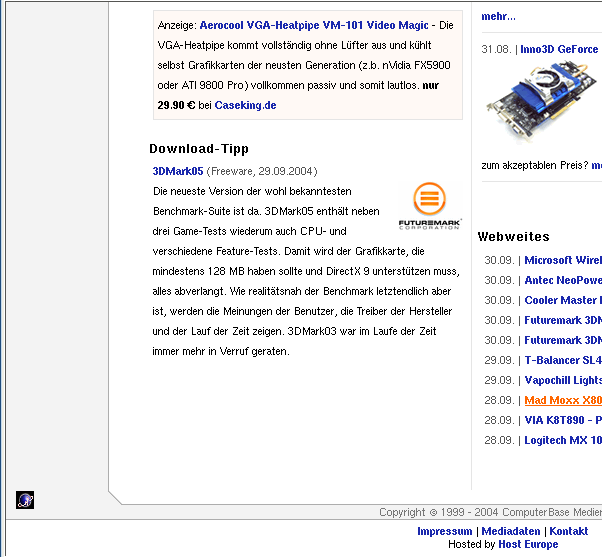Open the Antec NeoPower news link
The image size is (602, 557).
pos(563,280)
